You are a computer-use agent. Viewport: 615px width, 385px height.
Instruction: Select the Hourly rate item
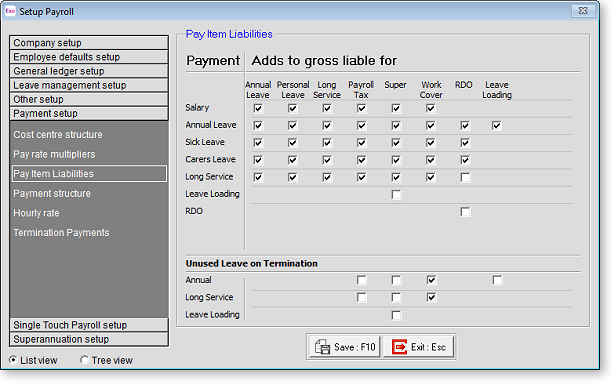(x=36, y=213)
